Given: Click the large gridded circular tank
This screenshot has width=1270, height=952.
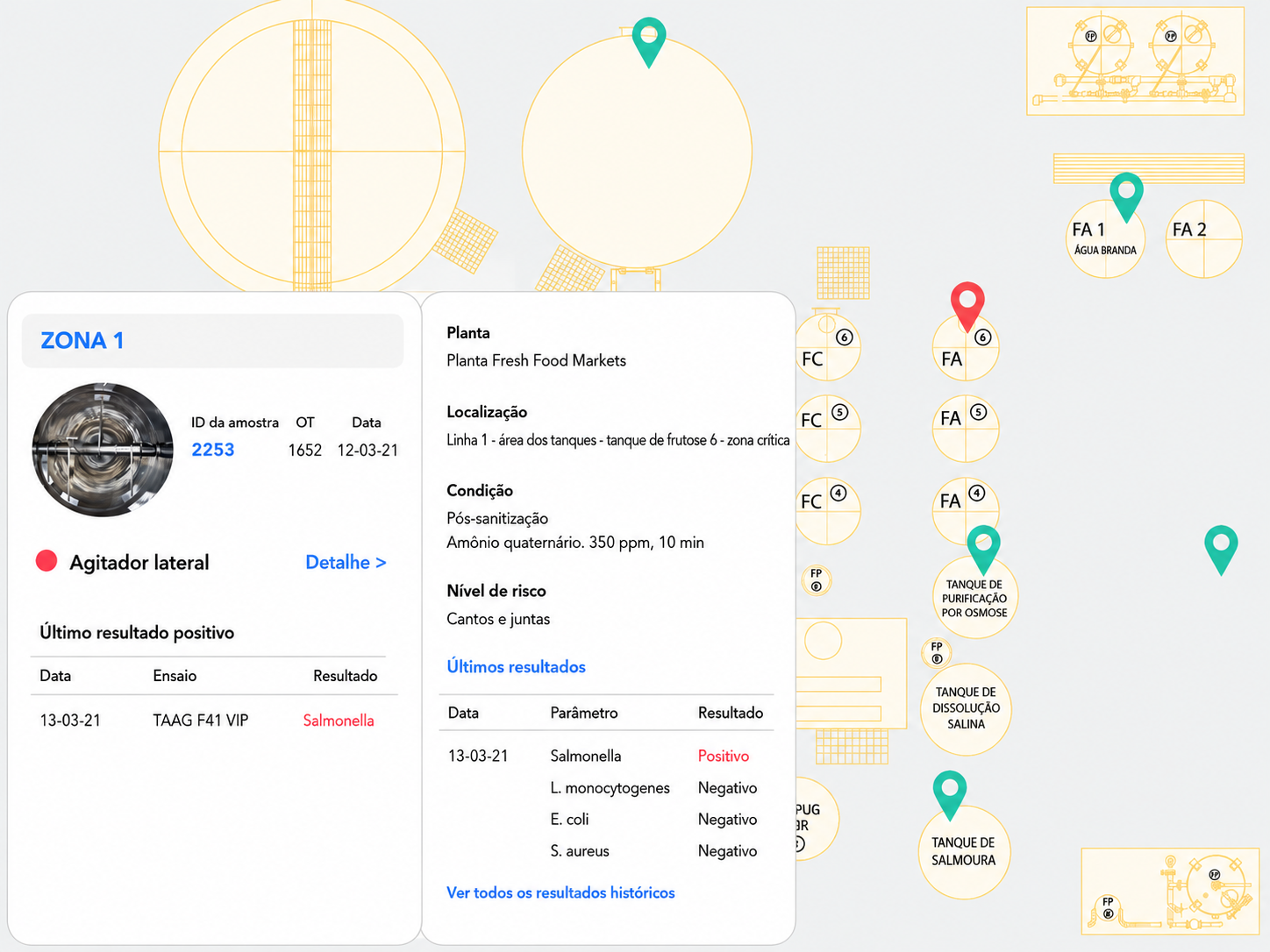Looking at the screenshot, I should 312,151.
